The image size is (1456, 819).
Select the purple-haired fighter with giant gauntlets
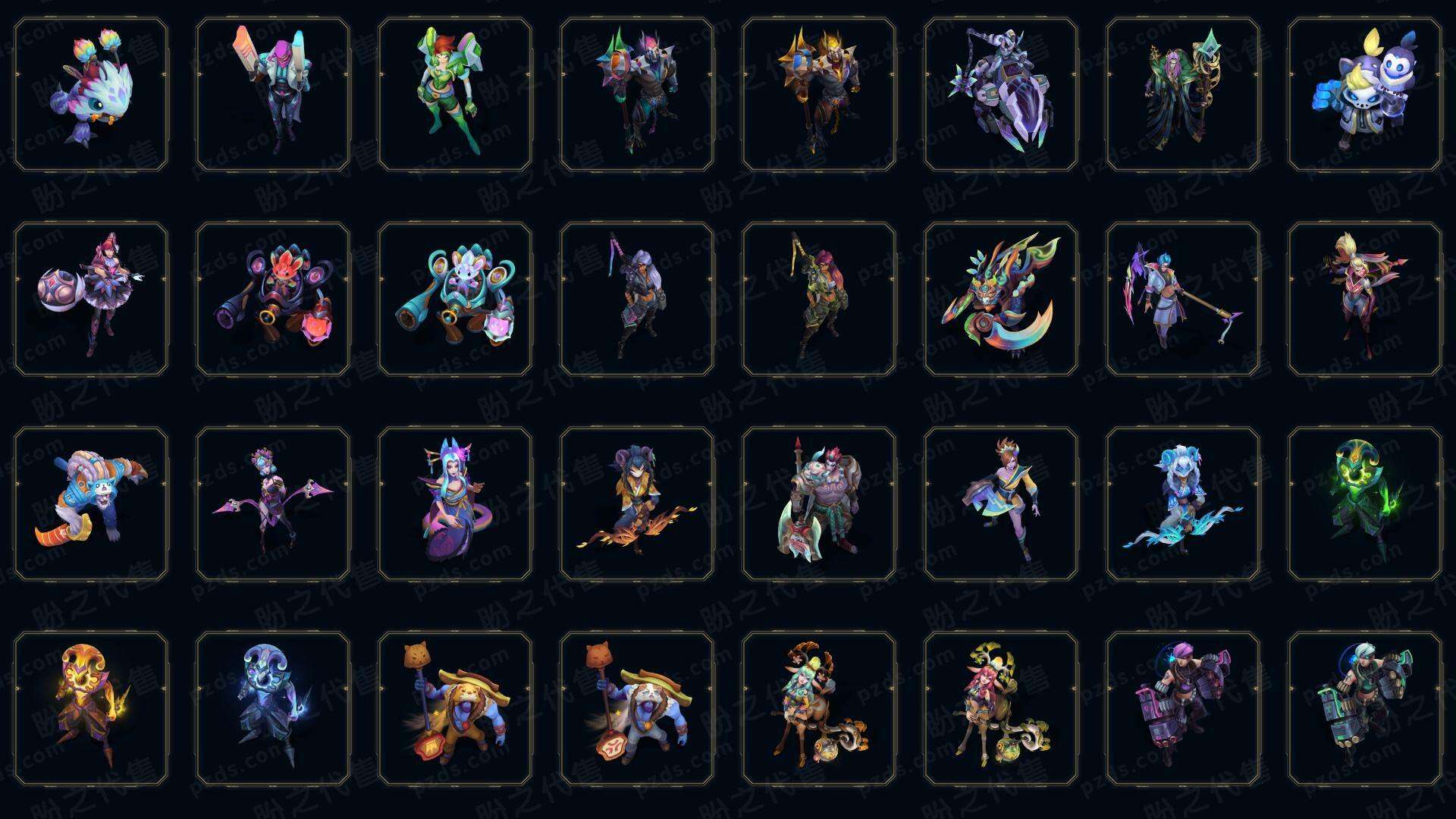[x=1183, y=709]
